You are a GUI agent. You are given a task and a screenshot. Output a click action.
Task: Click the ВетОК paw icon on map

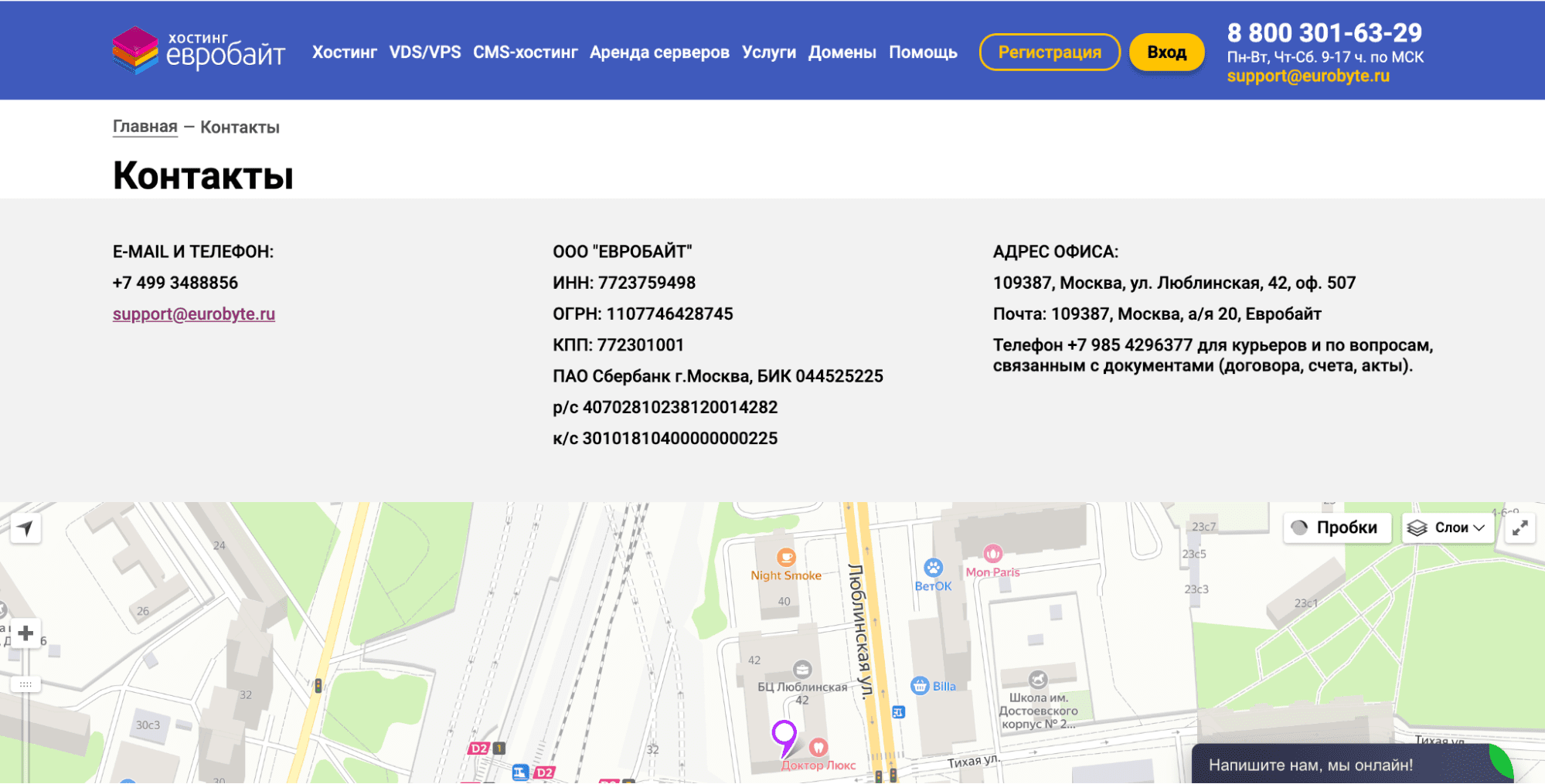tap(934, 568)
